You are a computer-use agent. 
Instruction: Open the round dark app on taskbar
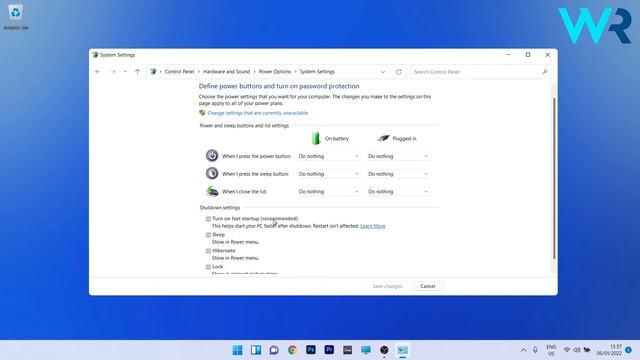coord(384,350)
